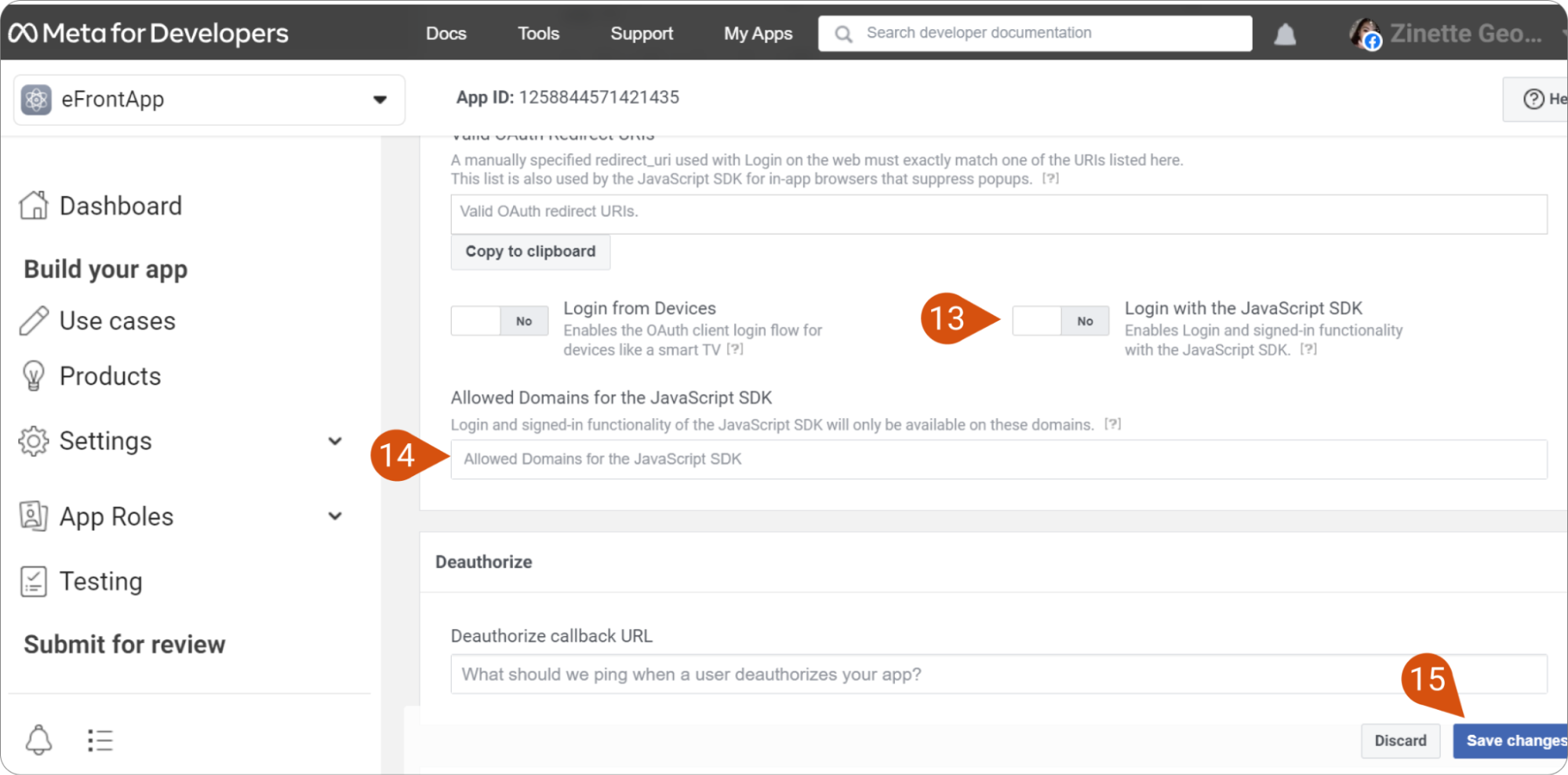Open Dashboard in the sidebar
The width and height of the screenshot is (1568, 775).
121,206
